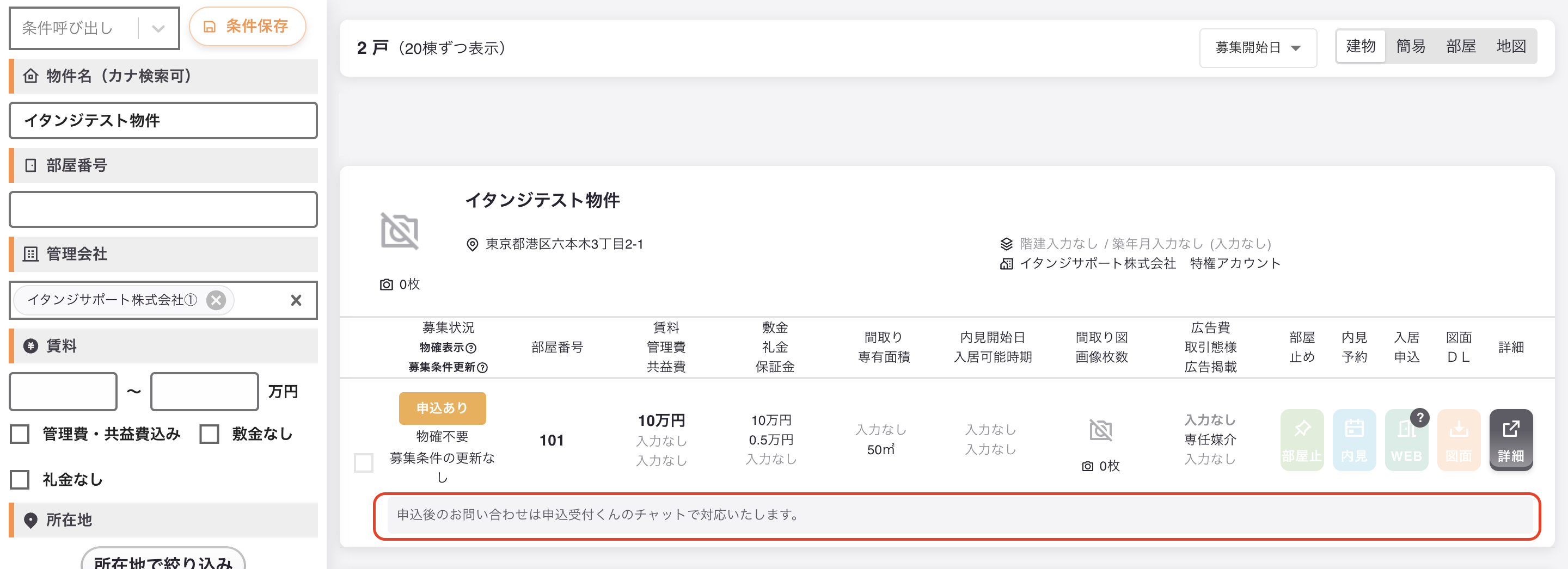1568x569 pixels.
Task: Switch to the 地図 view tab
Action: (x=1511, y=46)
